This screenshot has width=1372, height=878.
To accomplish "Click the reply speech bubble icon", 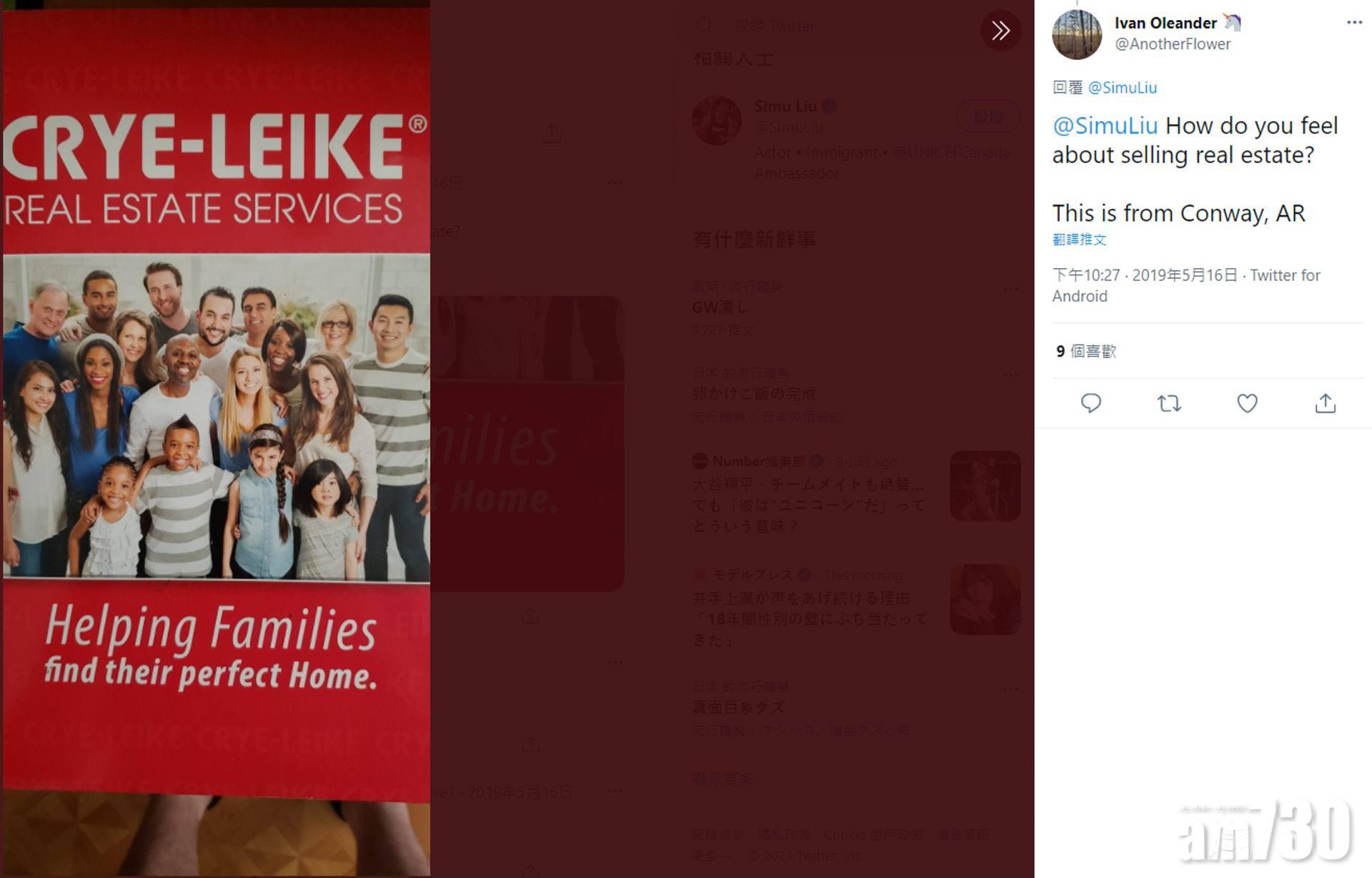I will tap(1090, 403).
